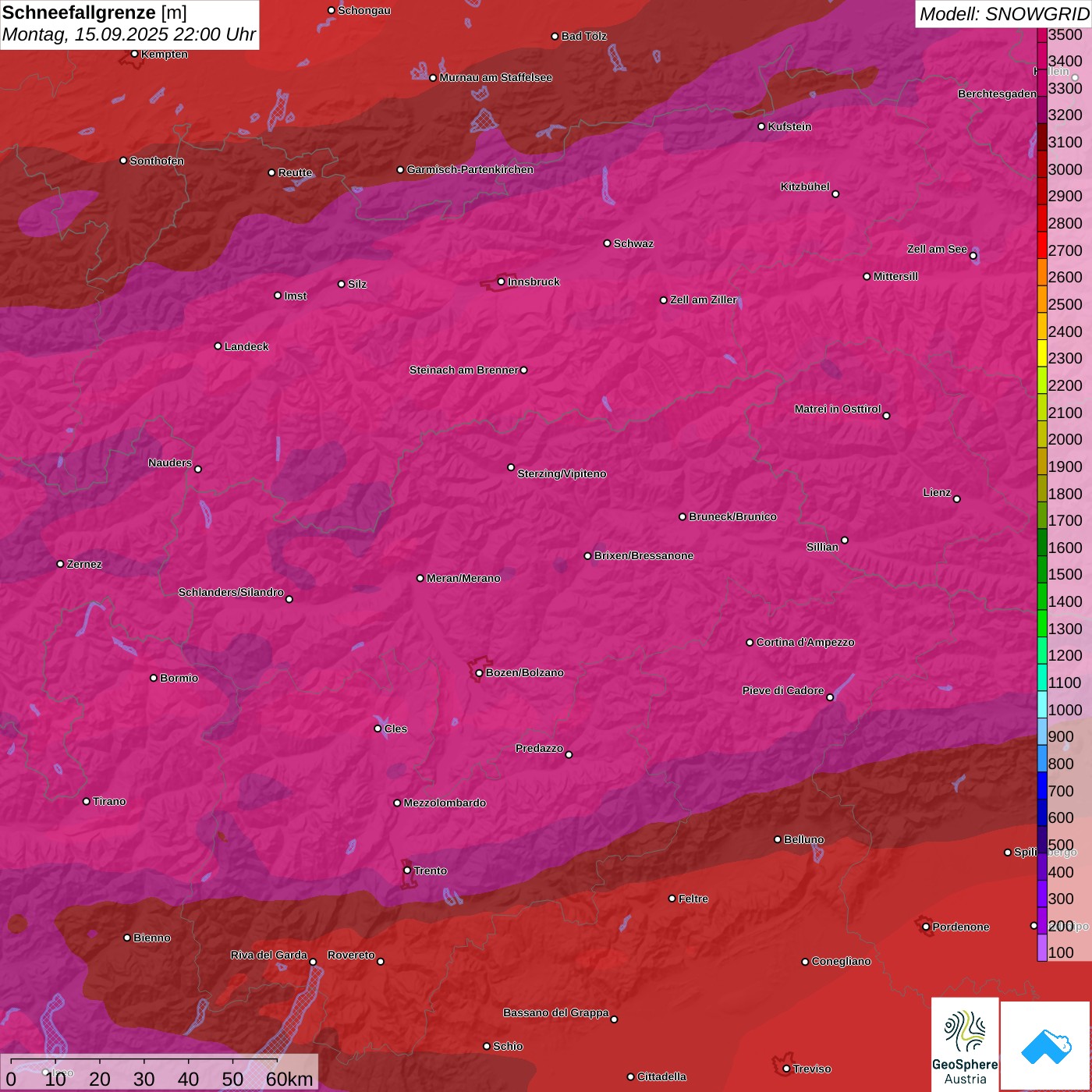The image size is (1092, 1092).
Task: Click the Schongau label
Action: [364, 10]
